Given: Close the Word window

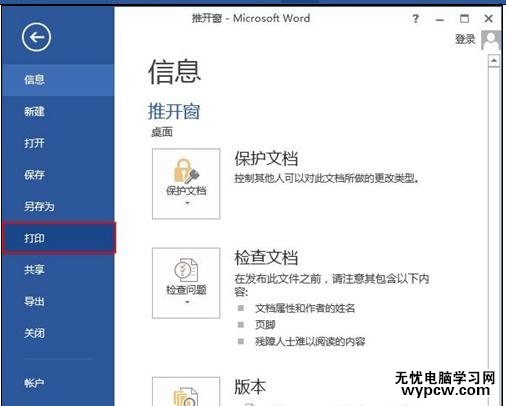Looking at the screenshot, I should point(489,19).
